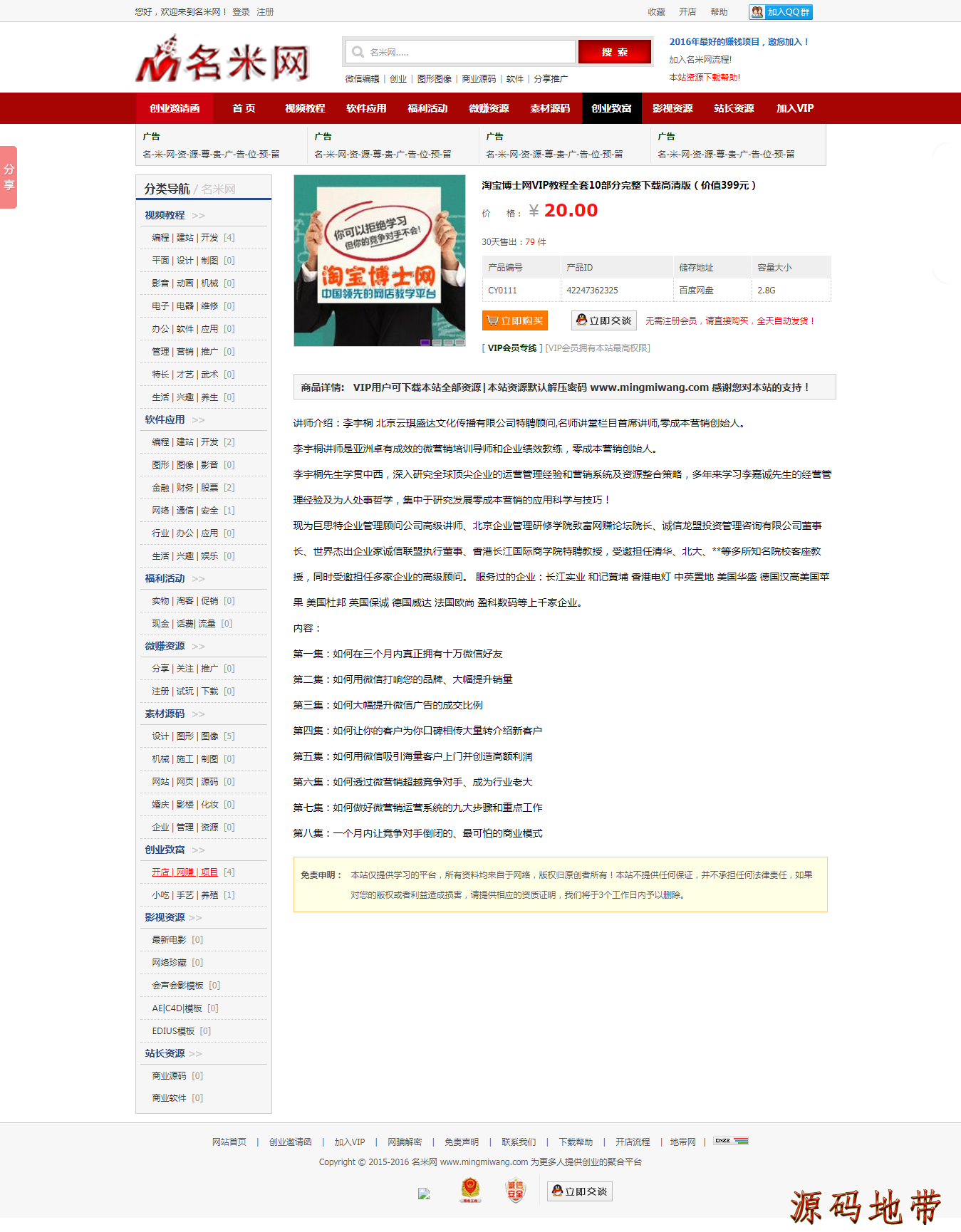This screenshot has width=961, height=1232.
Task: Click the 加入QQ群 button icon
Action: (x=780, y=12)
